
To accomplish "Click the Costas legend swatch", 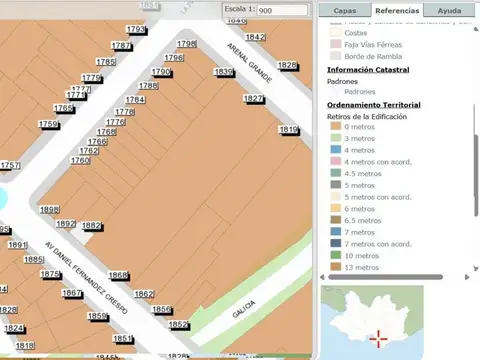I will [336, 33].
